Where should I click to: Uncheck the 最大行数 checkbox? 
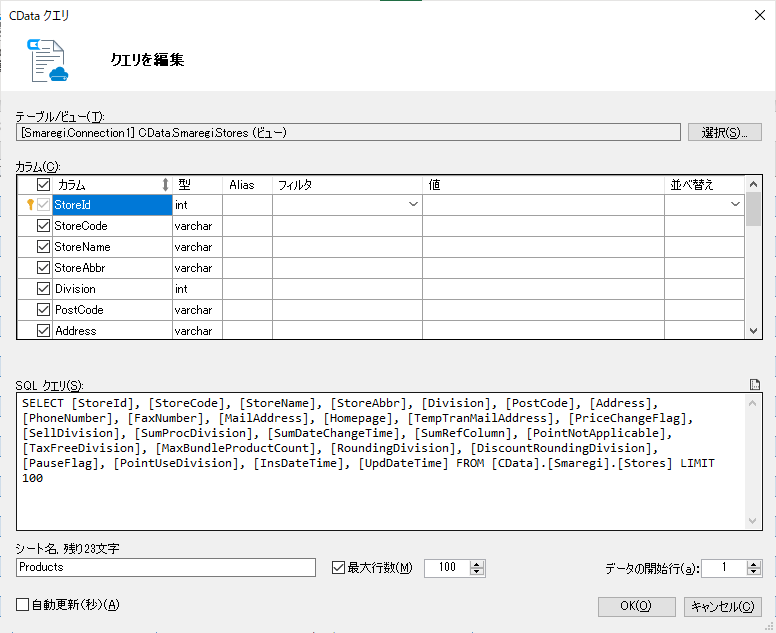(x=338, y=567)
